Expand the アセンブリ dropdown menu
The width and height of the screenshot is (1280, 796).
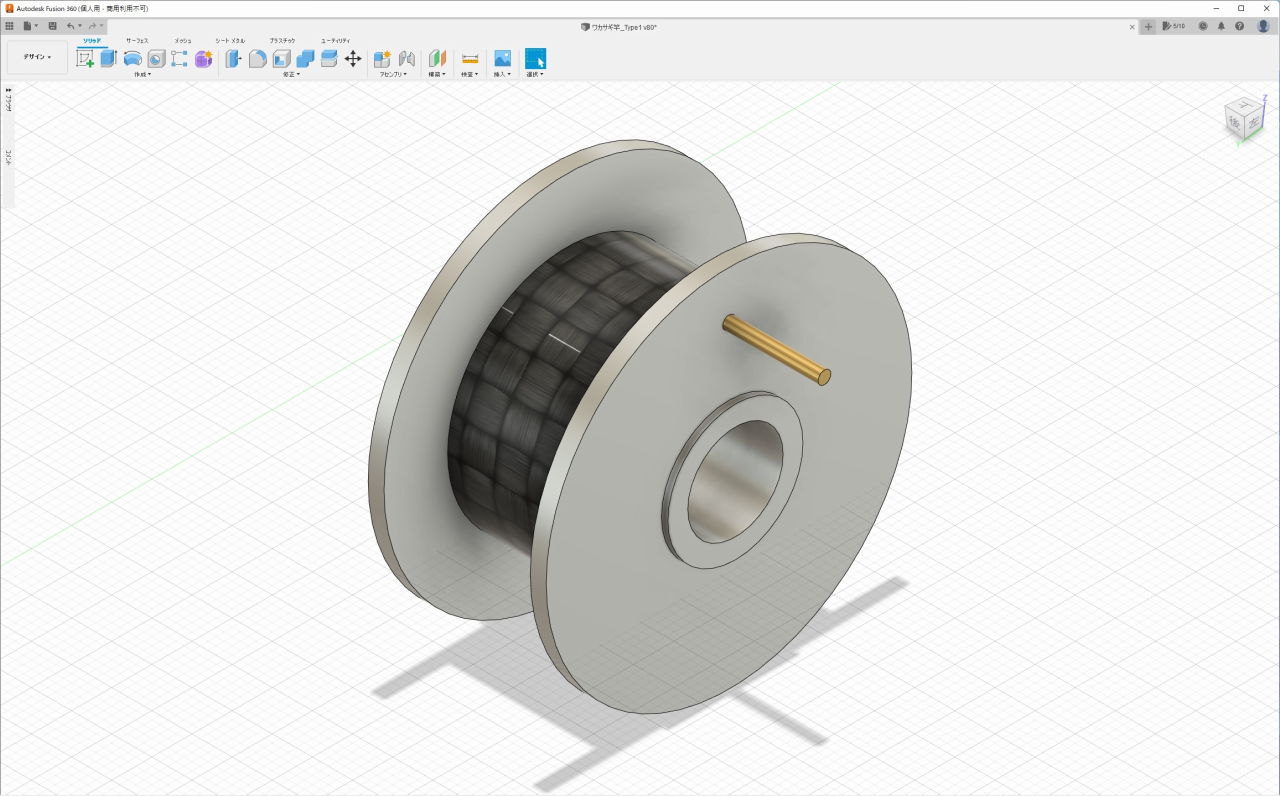pos(393,74)
